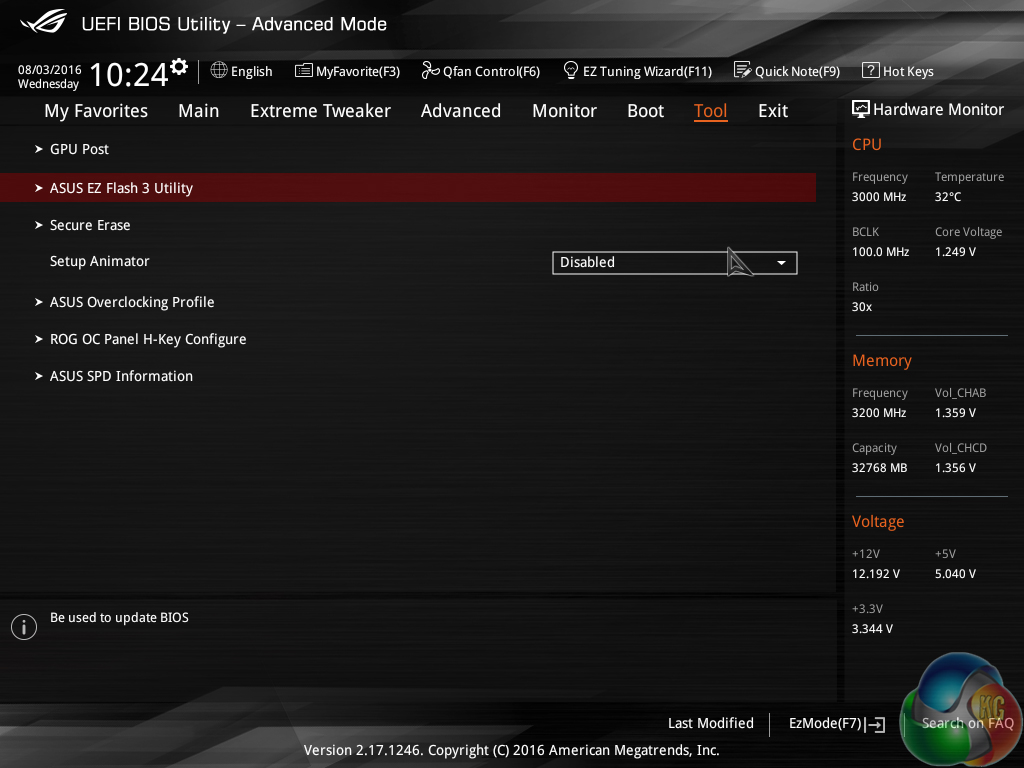Expand ROG OC Panel H-Key Configure arrow
The height and width of the screenshot is (768, 1024).
[x=39, y=340]
